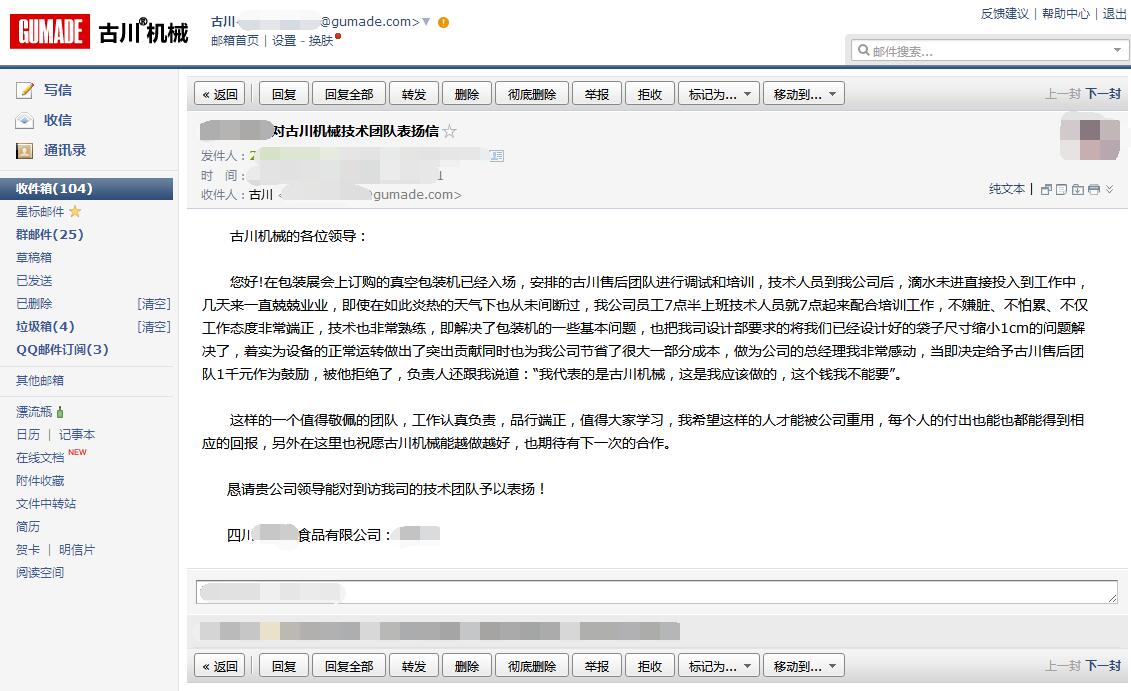Viewport: 1131px width, 691px height.
Task: Open the 移动到 dropdown in the bottom toolbar
Action: [804, 666]
